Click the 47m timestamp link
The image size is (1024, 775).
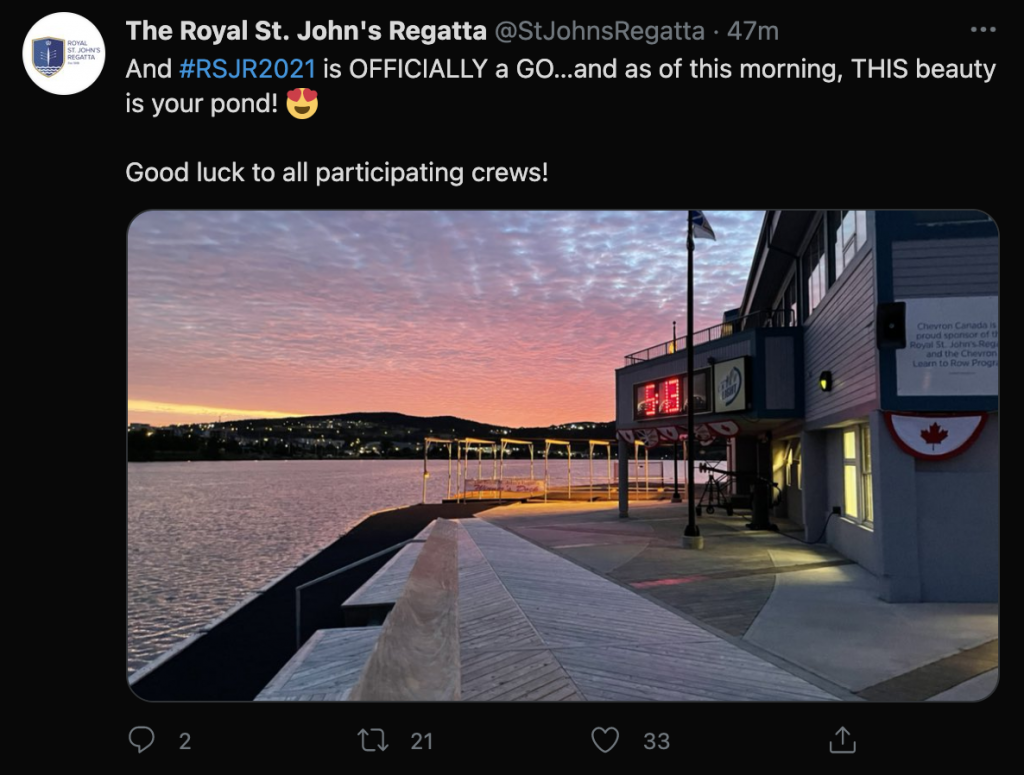tap(752, 31)
